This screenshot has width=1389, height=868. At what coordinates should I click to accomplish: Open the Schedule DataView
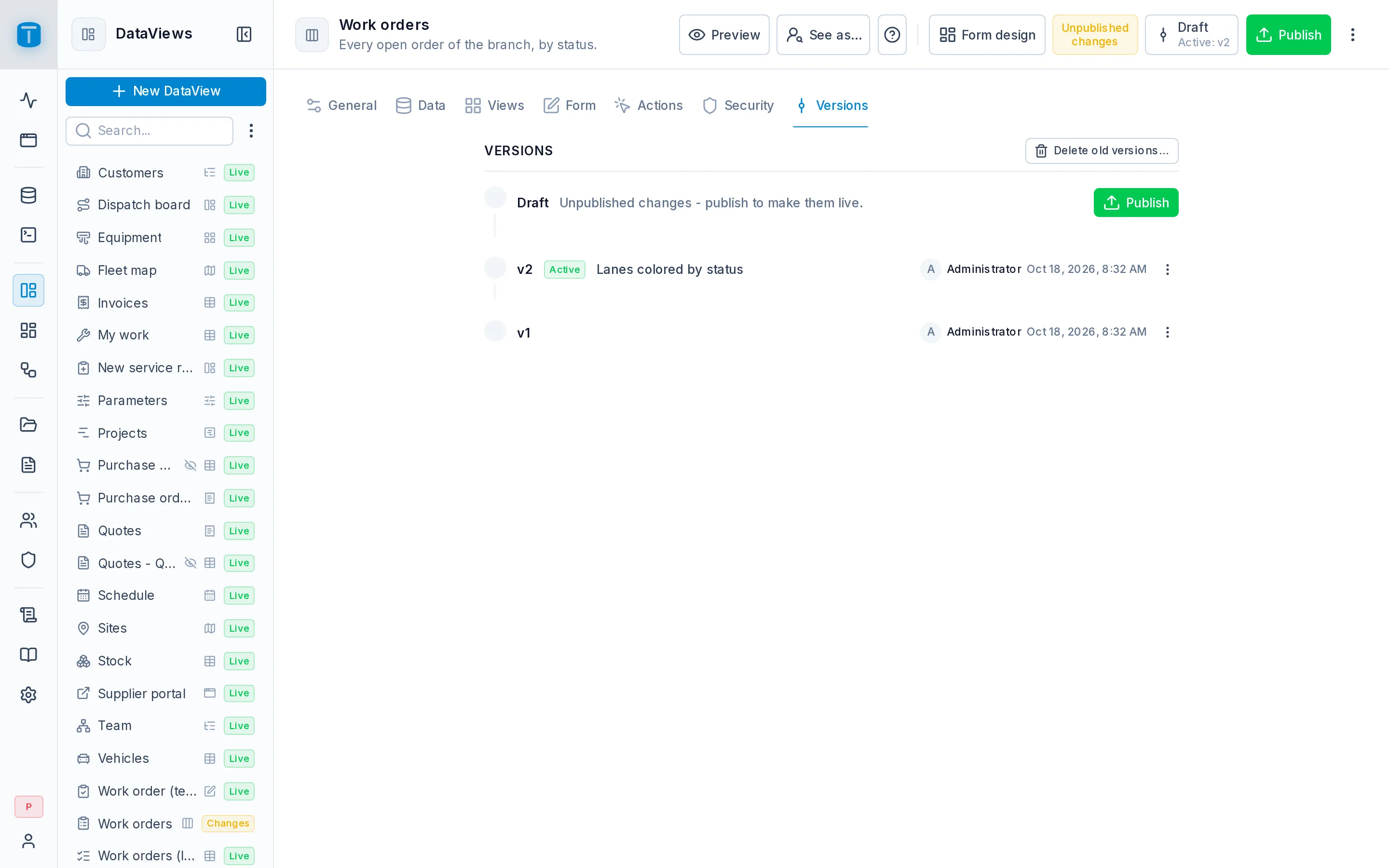pyautogui.click(x=165, y=596)
